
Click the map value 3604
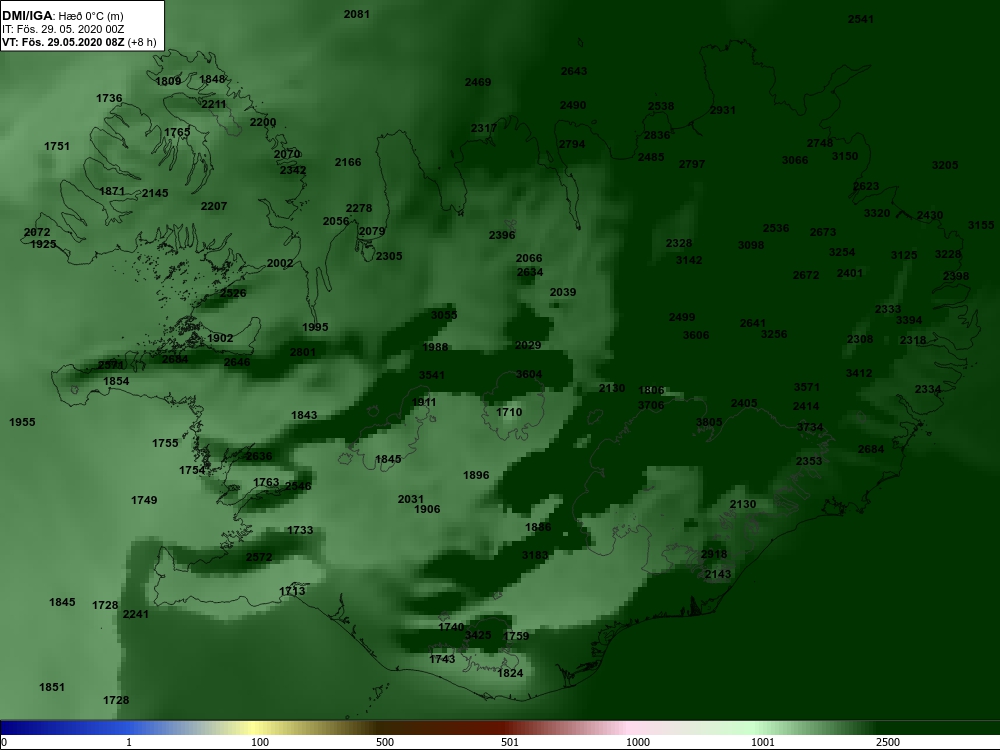click(529, 375)
